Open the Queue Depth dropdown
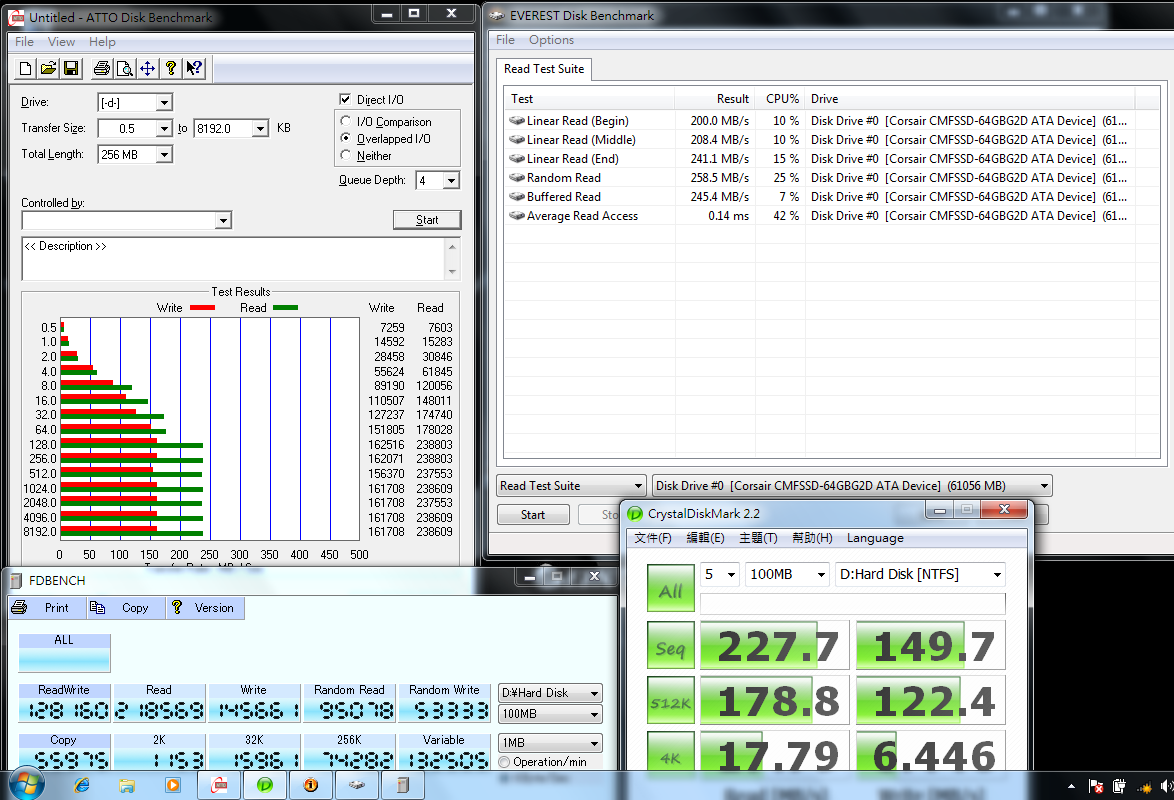1174x800 pixels. point(451,181)
